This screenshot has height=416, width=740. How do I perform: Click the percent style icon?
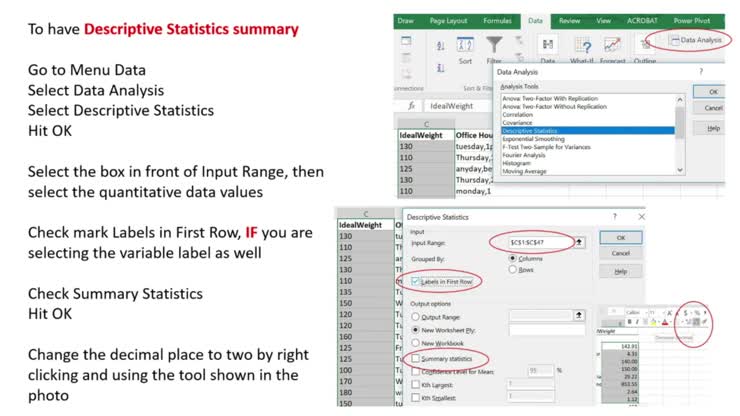(x=697, y=313)
